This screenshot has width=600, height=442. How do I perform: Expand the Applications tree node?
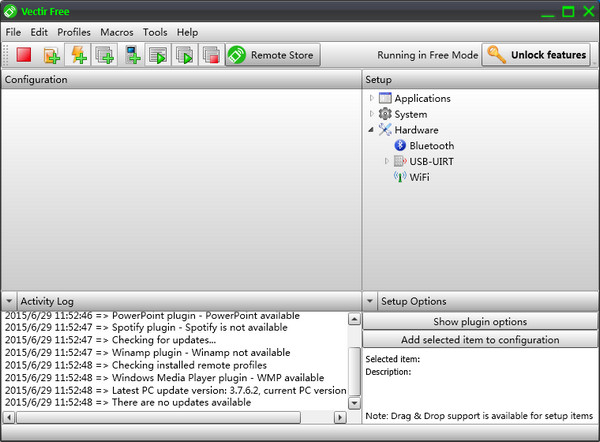point(371,98)
